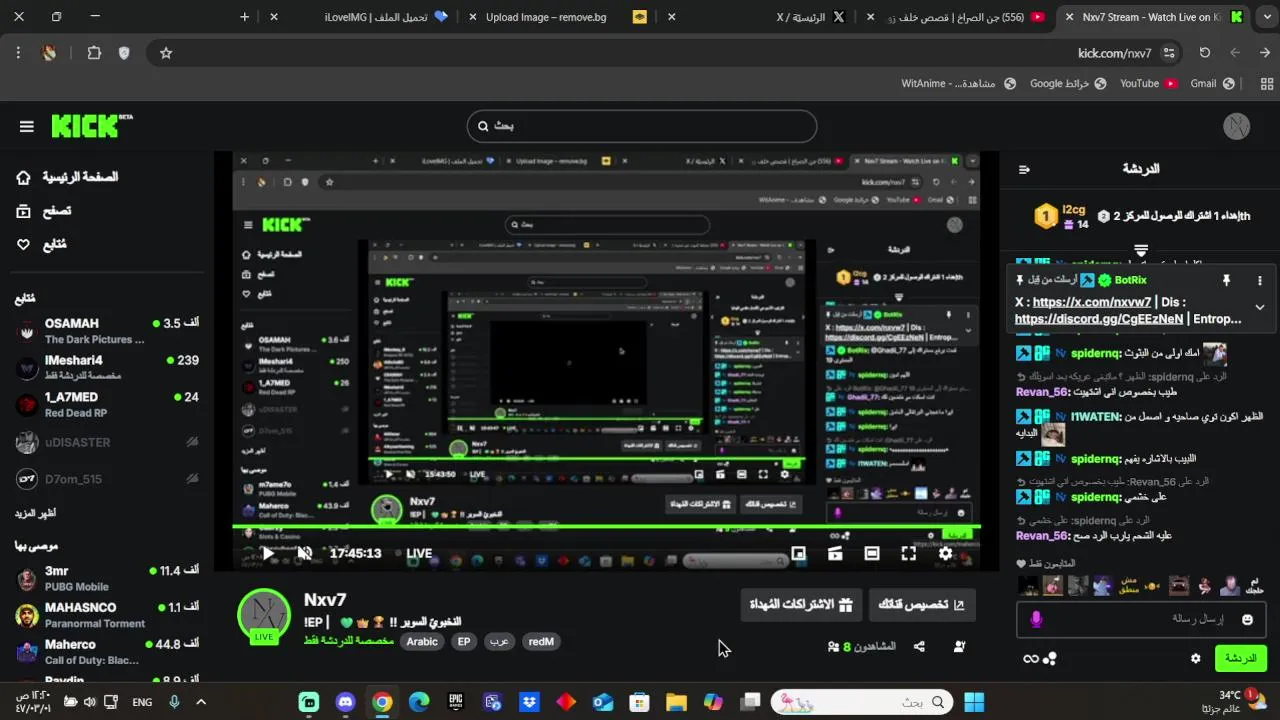Open the YouTube bookmark
The image size is (1280, 720).
pyautogui.click(x=1148, y=84)
